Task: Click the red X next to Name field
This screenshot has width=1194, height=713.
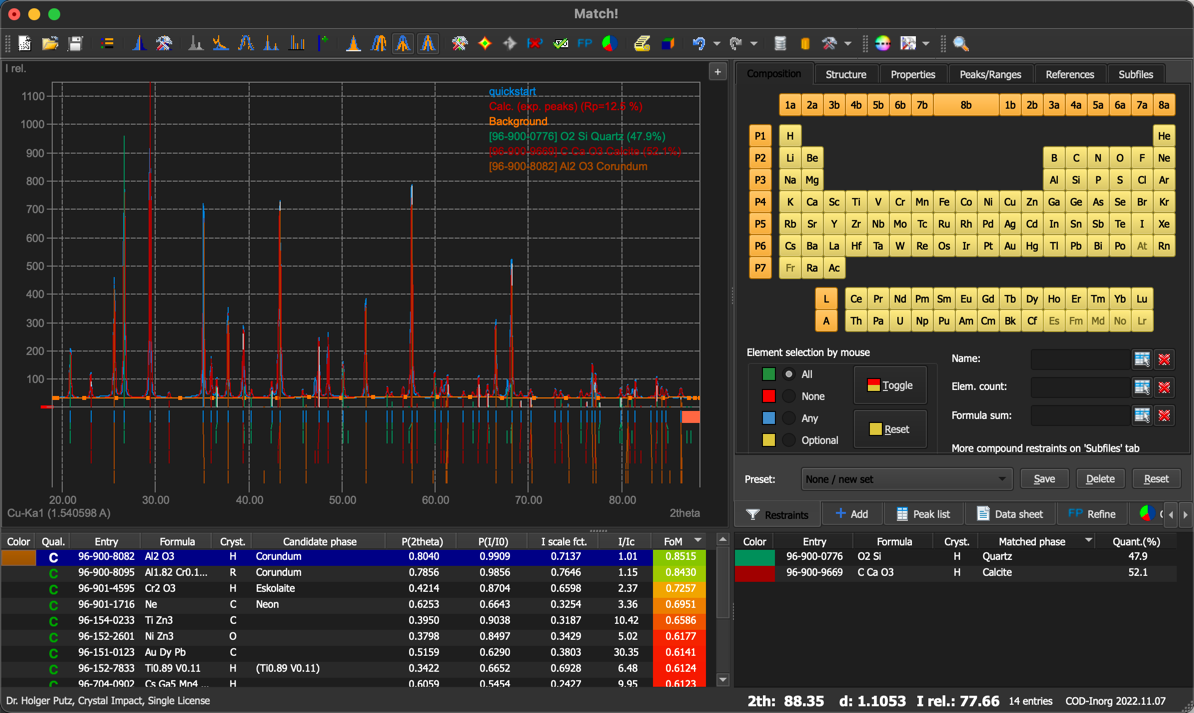Action: [x=1164, y=359]
